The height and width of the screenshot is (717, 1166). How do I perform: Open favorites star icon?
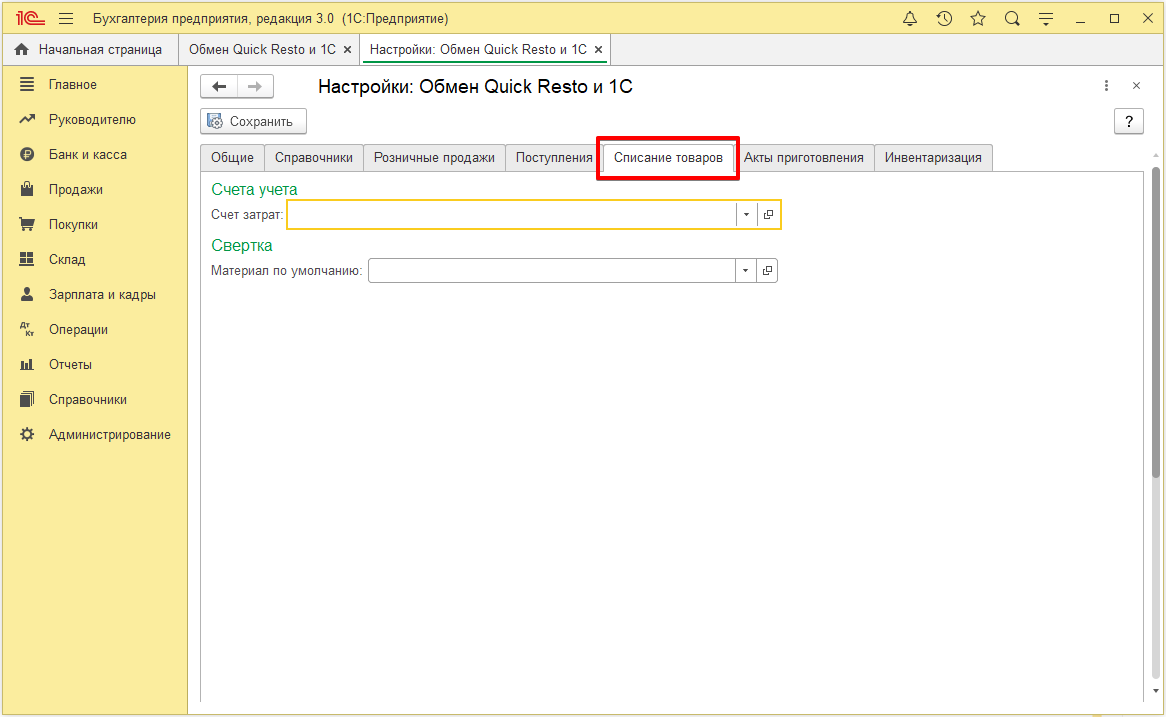(x=978, y=19)
